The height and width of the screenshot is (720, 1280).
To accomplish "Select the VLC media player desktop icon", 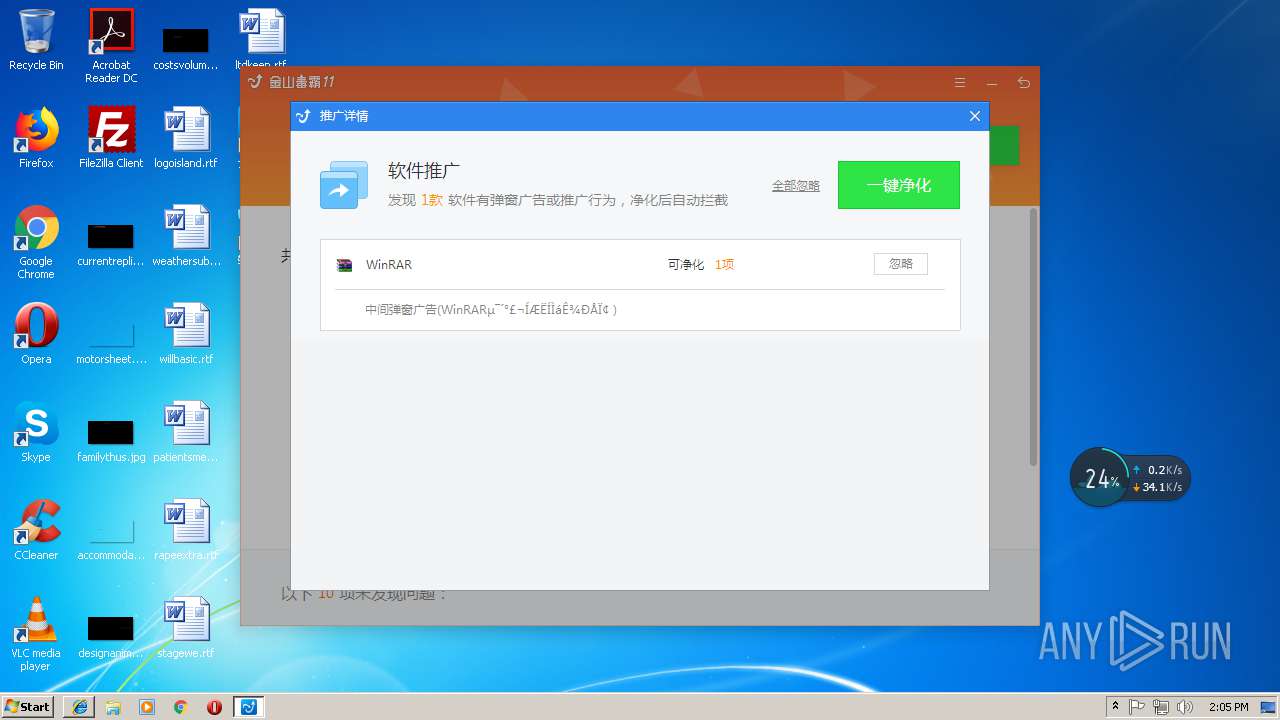I will pos(36,634).
